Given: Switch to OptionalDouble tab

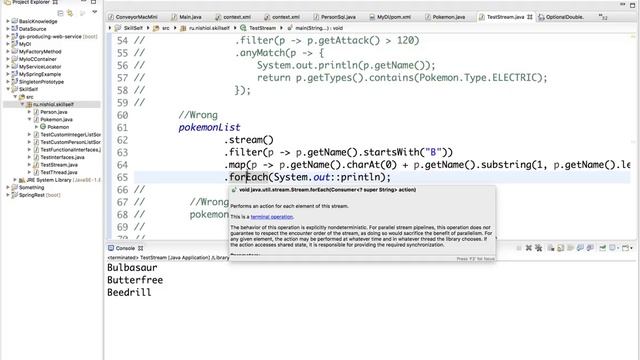Looking at the screenshot, I should 564,17.
